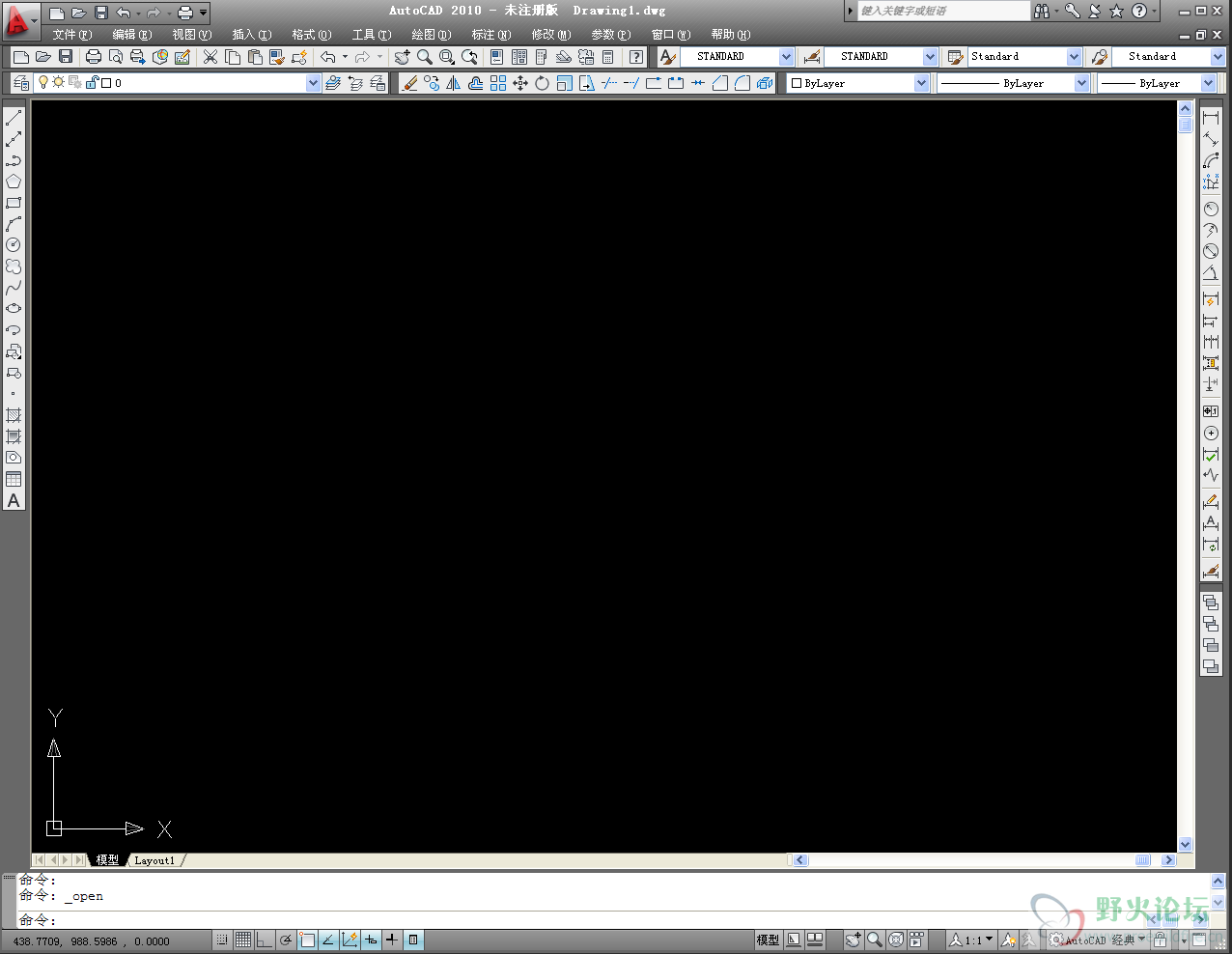The width and height of the screenshot is (1232, 954).
Task: Open the layer selection dropdown
Action: 312,83
